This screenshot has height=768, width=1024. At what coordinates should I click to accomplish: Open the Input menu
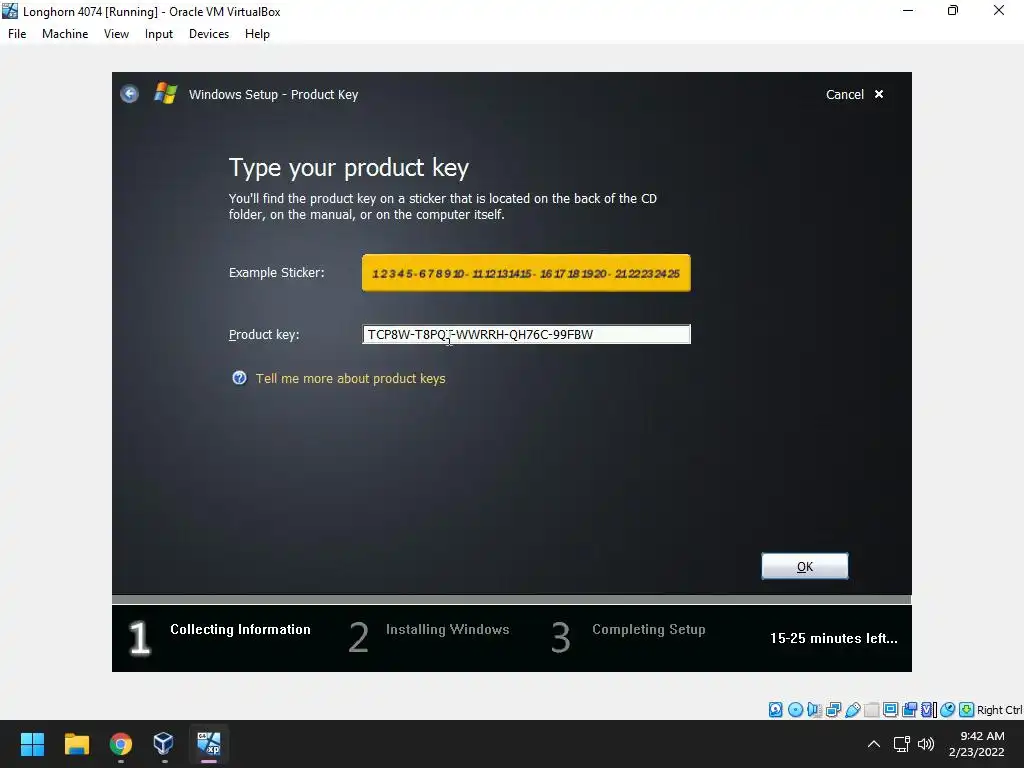coord(159,34)
